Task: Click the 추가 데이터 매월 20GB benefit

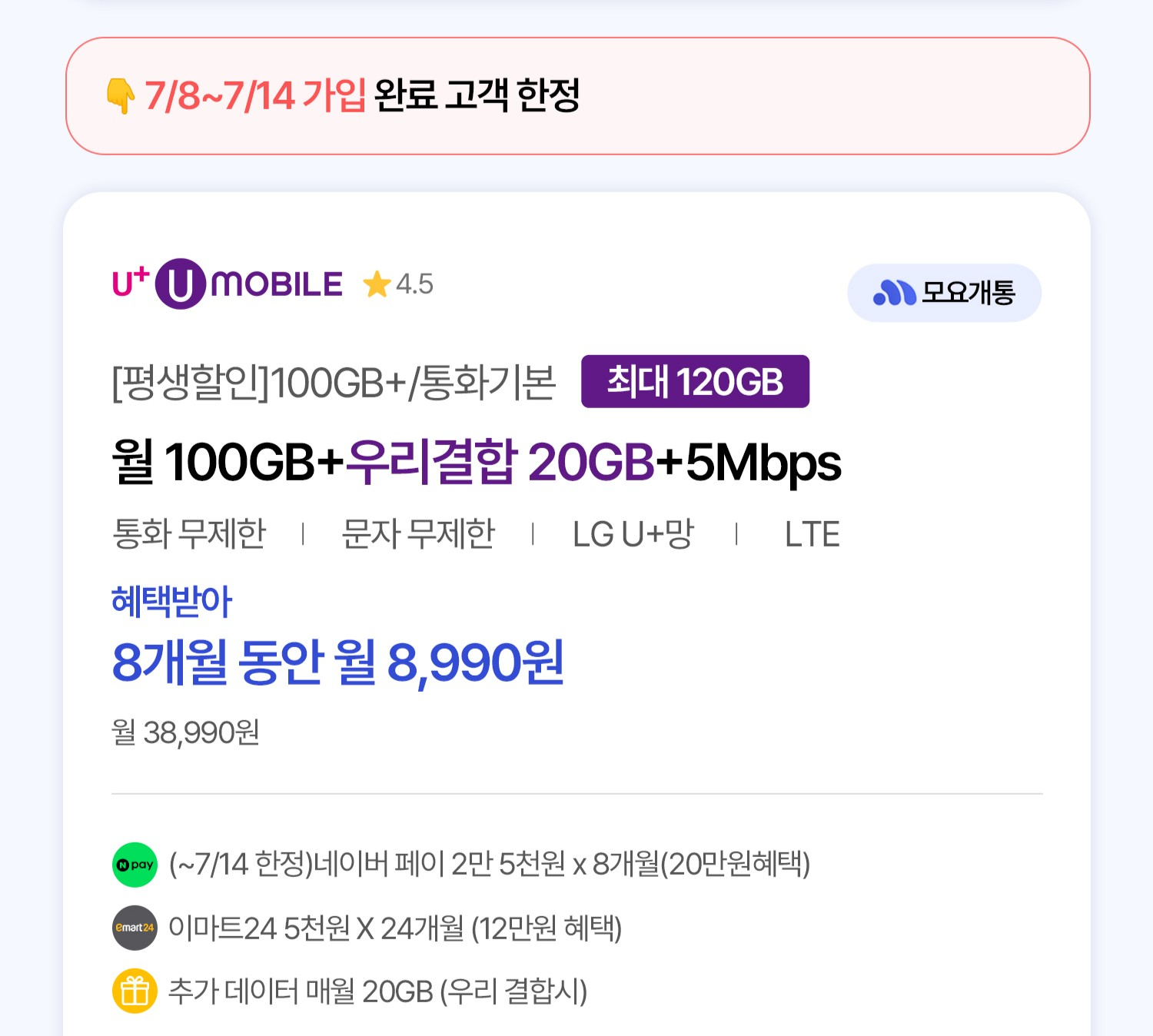Action: pos(377,991)
